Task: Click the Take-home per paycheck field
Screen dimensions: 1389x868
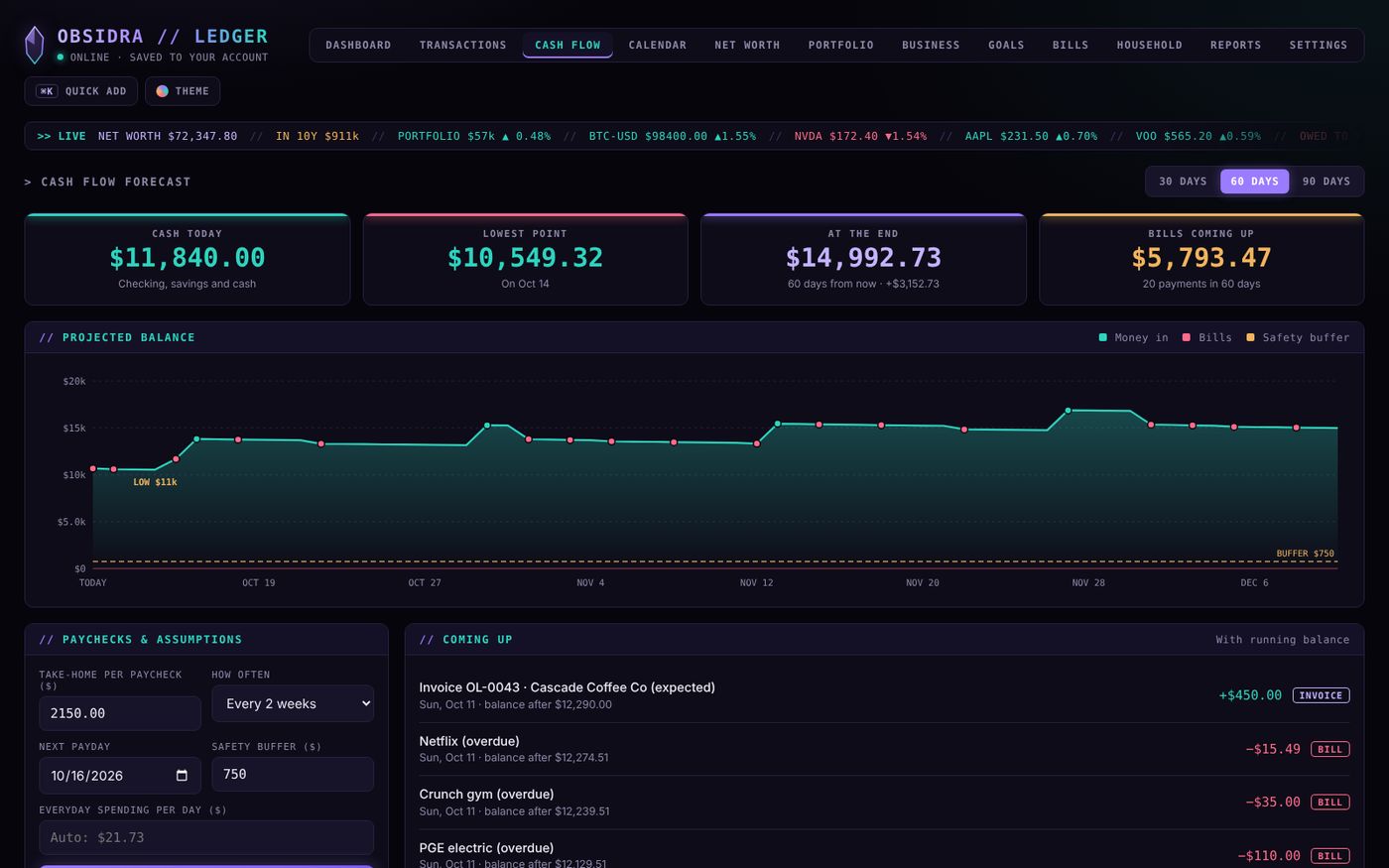Action: click(x=120, y=713)
